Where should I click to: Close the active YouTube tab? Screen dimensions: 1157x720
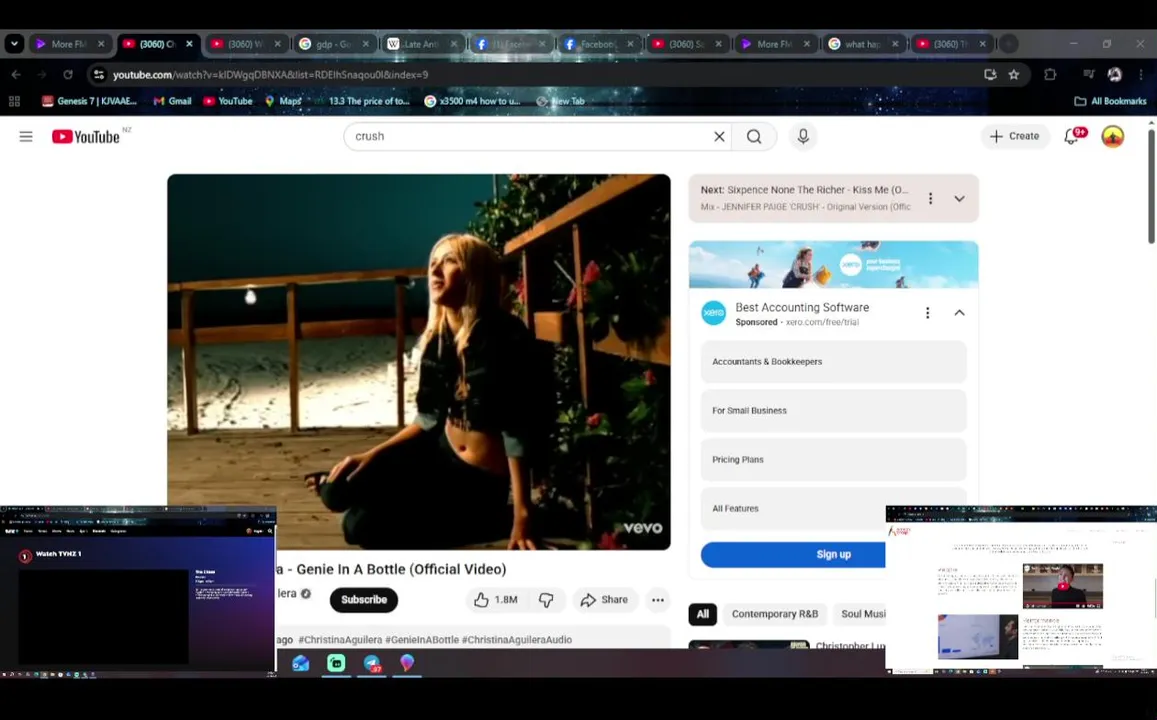[x=190, y=44]
